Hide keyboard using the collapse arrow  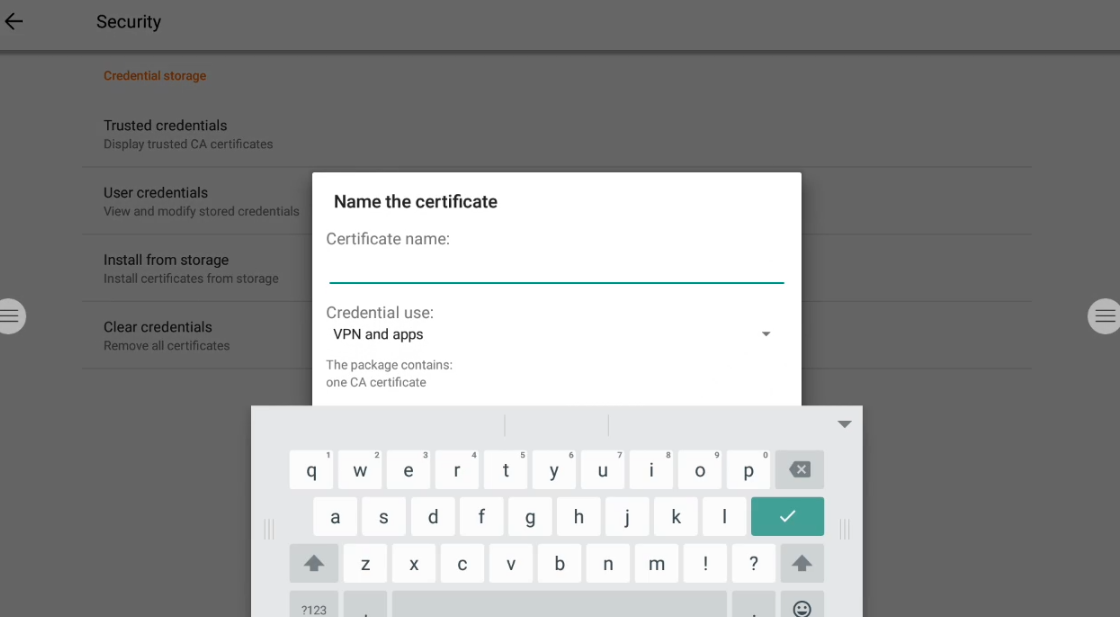click(x=844, y=424)
